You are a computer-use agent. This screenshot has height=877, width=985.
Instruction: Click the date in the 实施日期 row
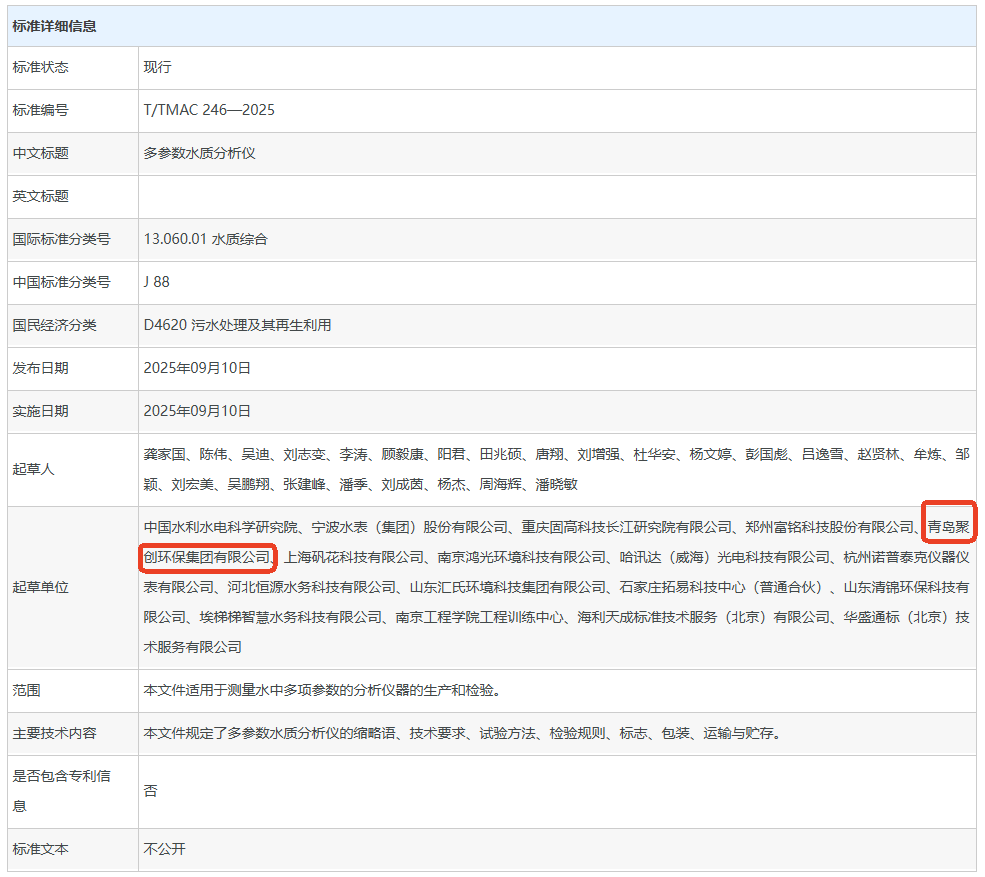(x=197, y=411)
